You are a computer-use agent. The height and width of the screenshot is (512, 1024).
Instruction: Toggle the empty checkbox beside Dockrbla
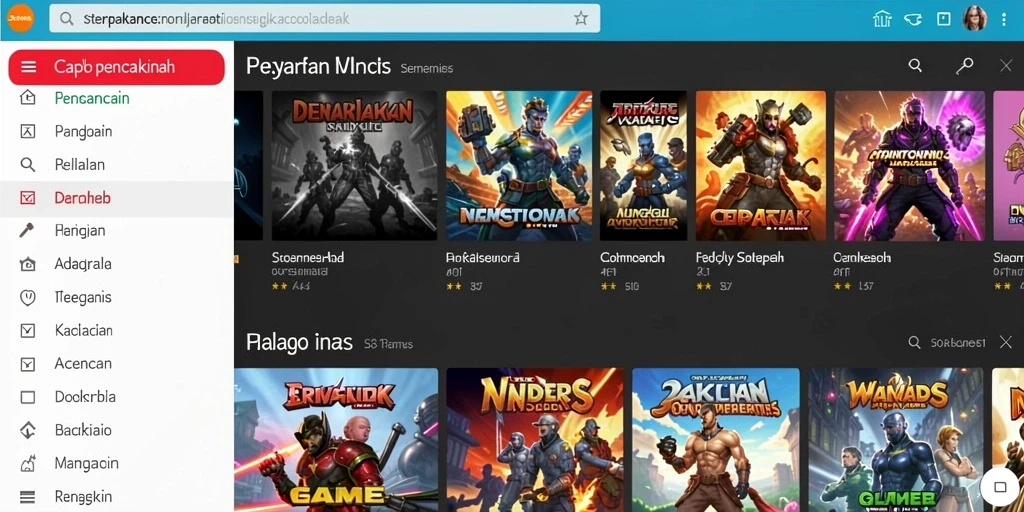point(27,397)
